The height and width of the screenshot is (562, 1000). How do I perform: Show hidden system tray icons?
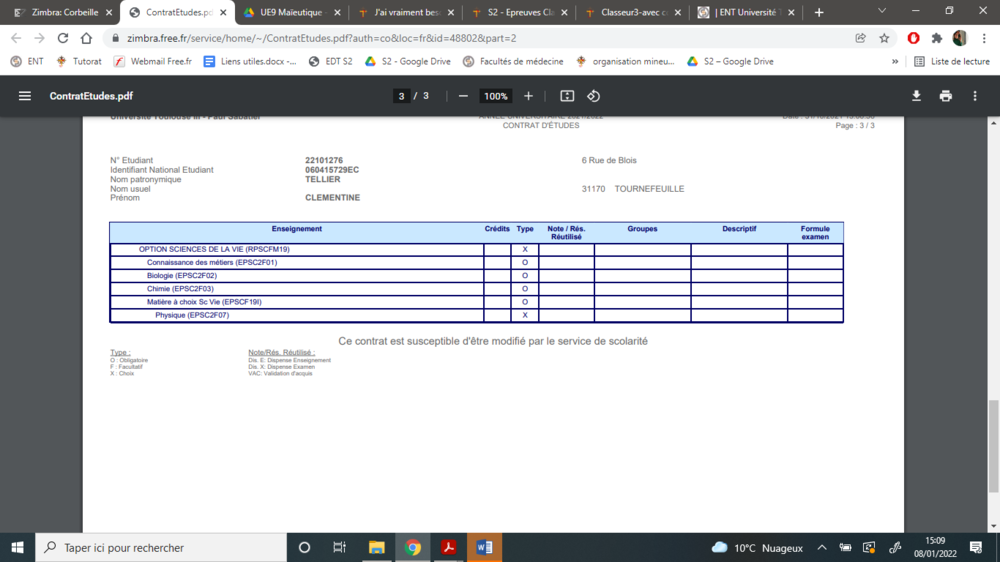click(x=822, y=548)
